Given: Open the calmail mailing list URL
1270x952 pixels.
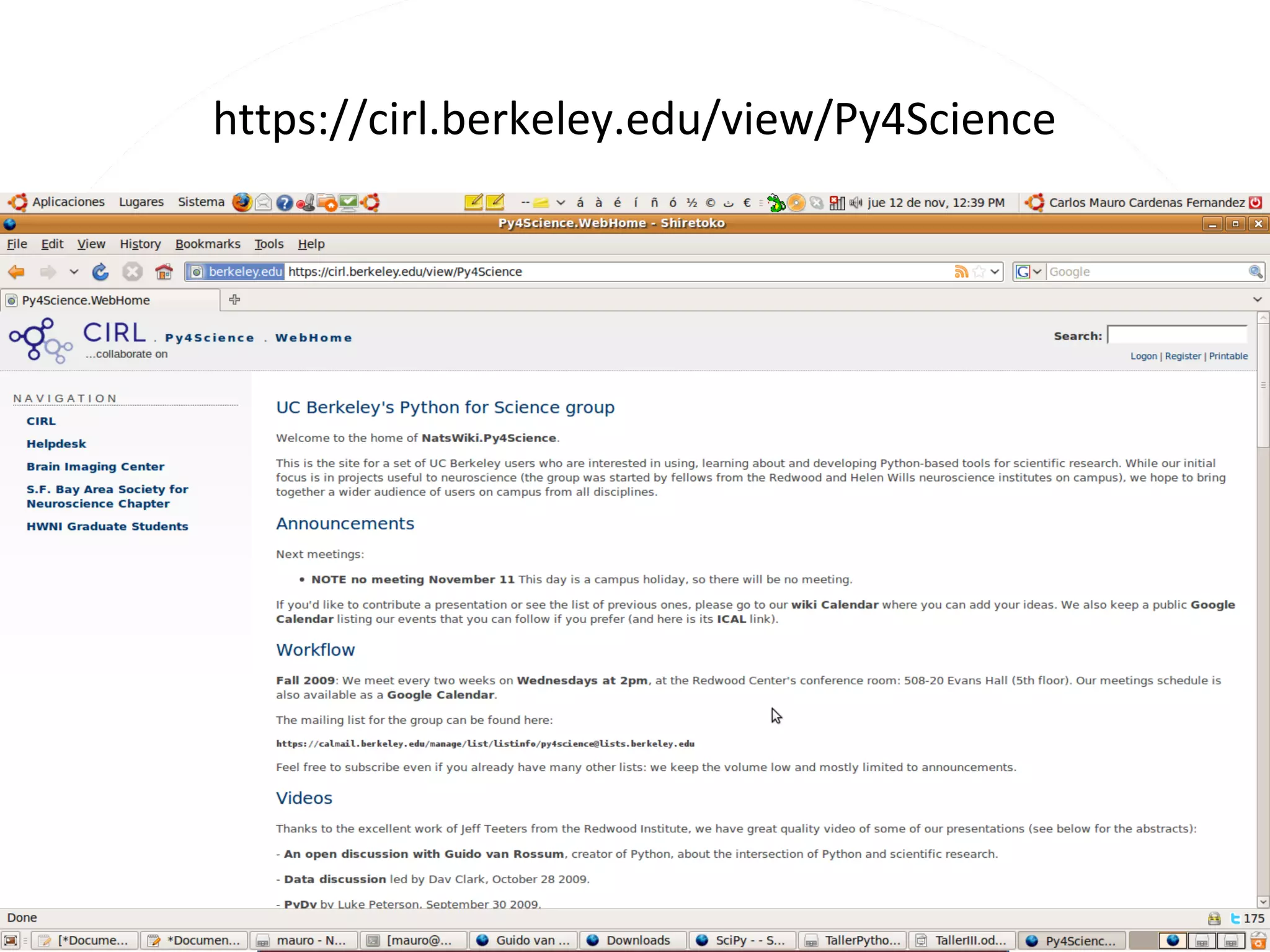Looking at the screenshot, I should 485,744.
